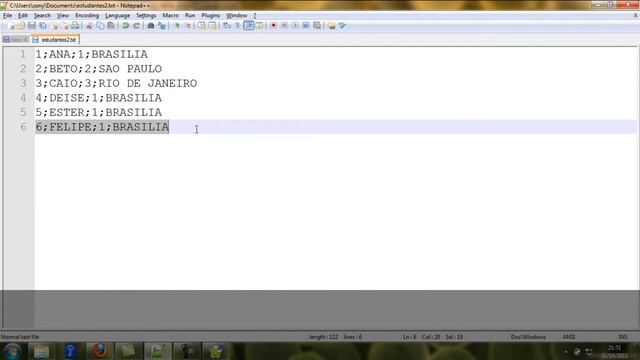Toggle the Show All Characters icon

[x=238, y=26]
